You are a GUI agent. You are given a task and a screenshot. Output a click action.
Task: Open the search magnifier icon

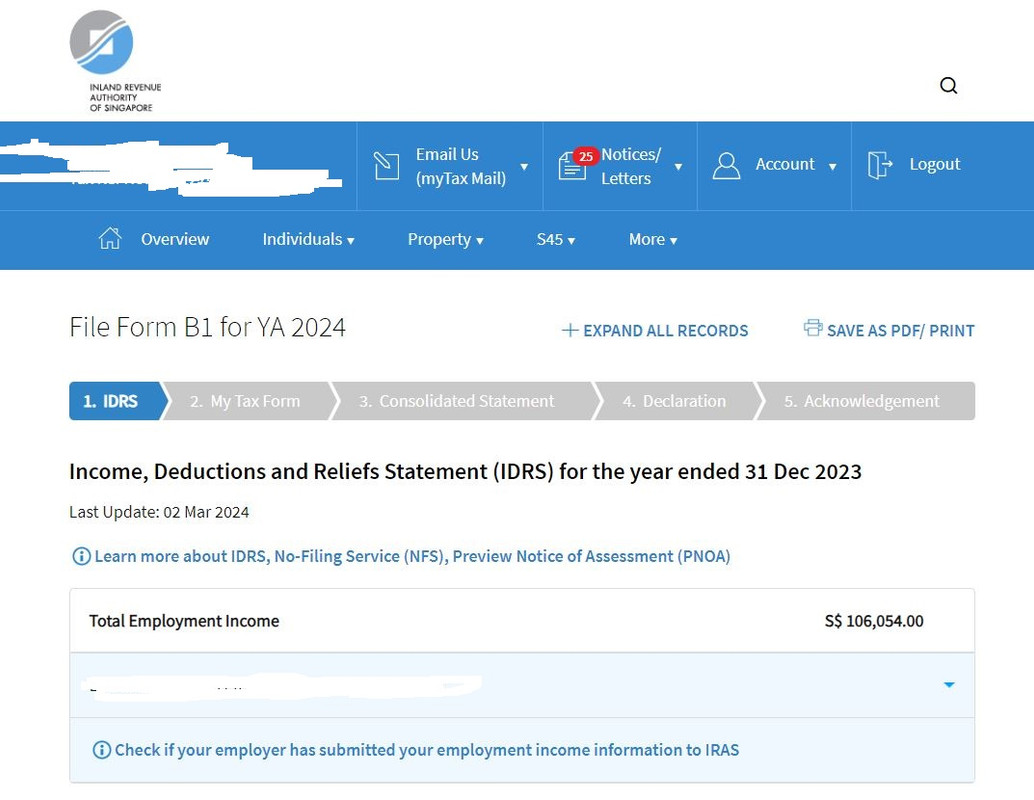click(x=948, y=85)
